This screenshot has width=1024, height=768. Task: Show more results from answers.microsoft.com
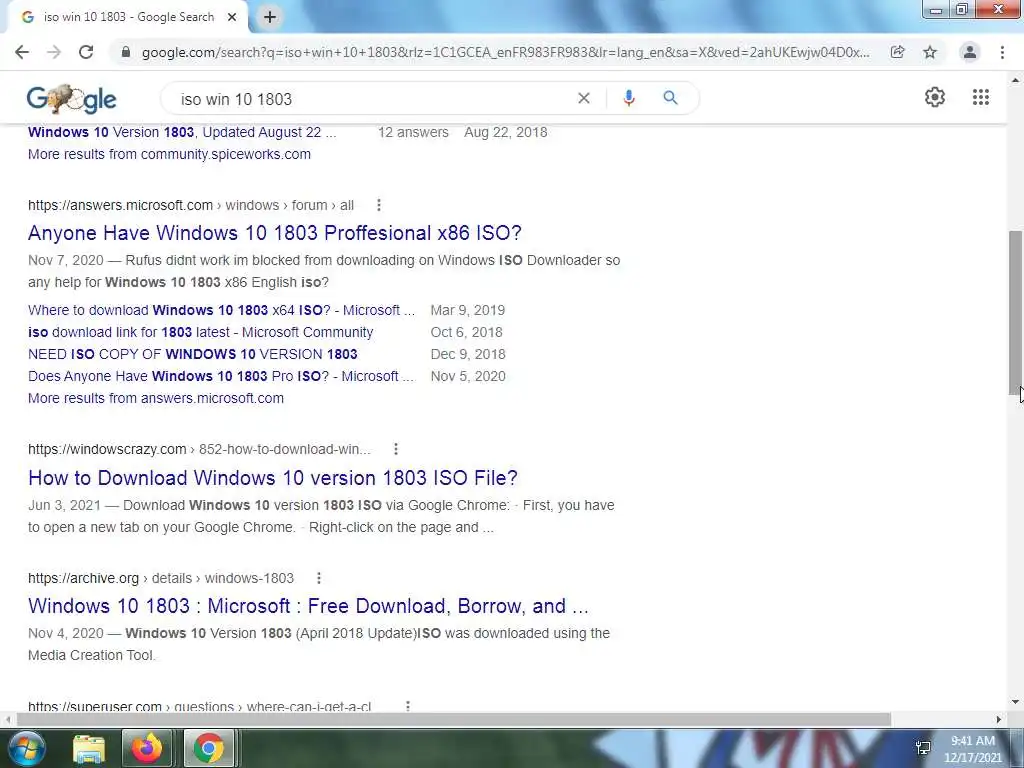tap(156, 398)
